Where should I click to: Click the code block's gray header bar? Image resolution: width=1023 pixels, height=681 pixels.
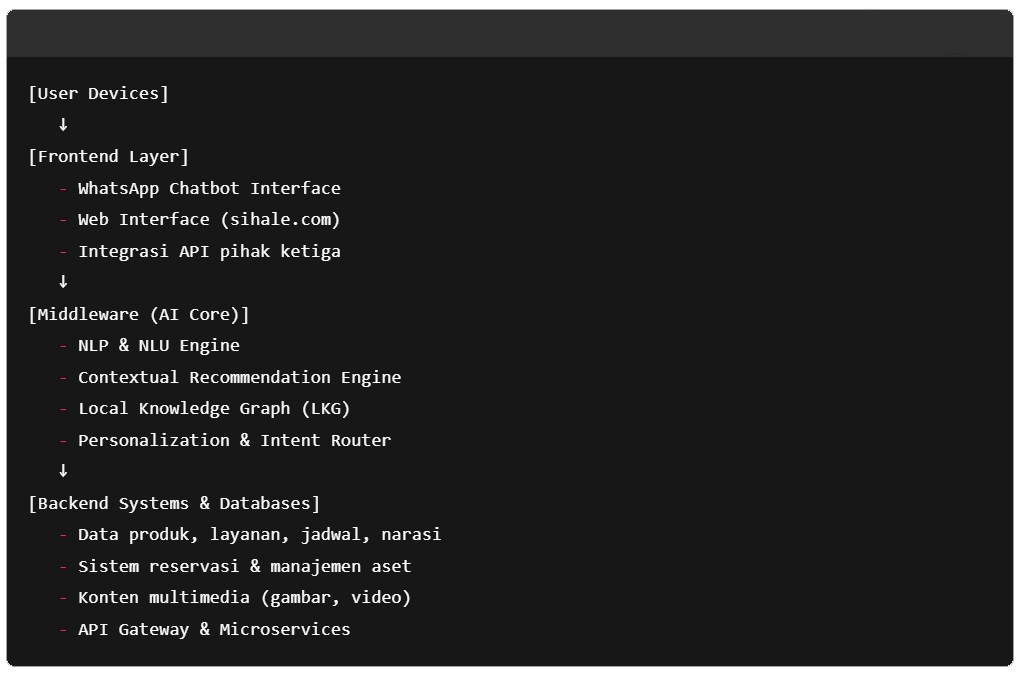coord(500,35)
